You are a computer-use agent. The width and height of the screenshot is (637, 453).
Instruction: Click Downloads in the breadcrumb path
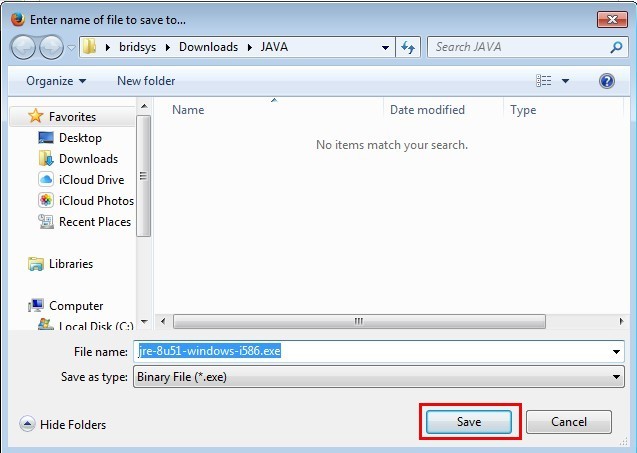click(208, 47)
